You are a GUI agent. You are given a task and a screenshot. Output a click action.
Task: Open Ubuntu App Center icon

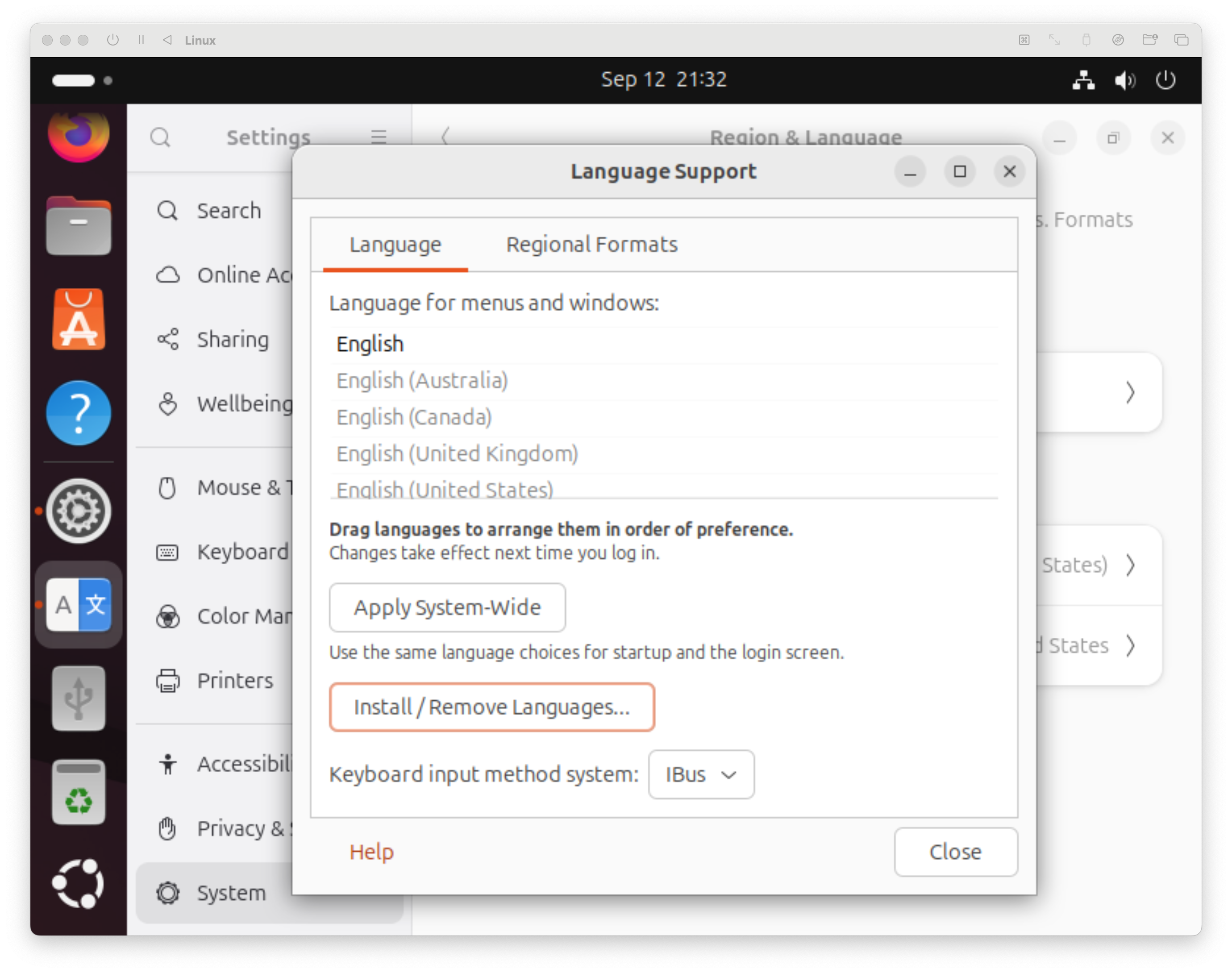[x=79, y=320]
